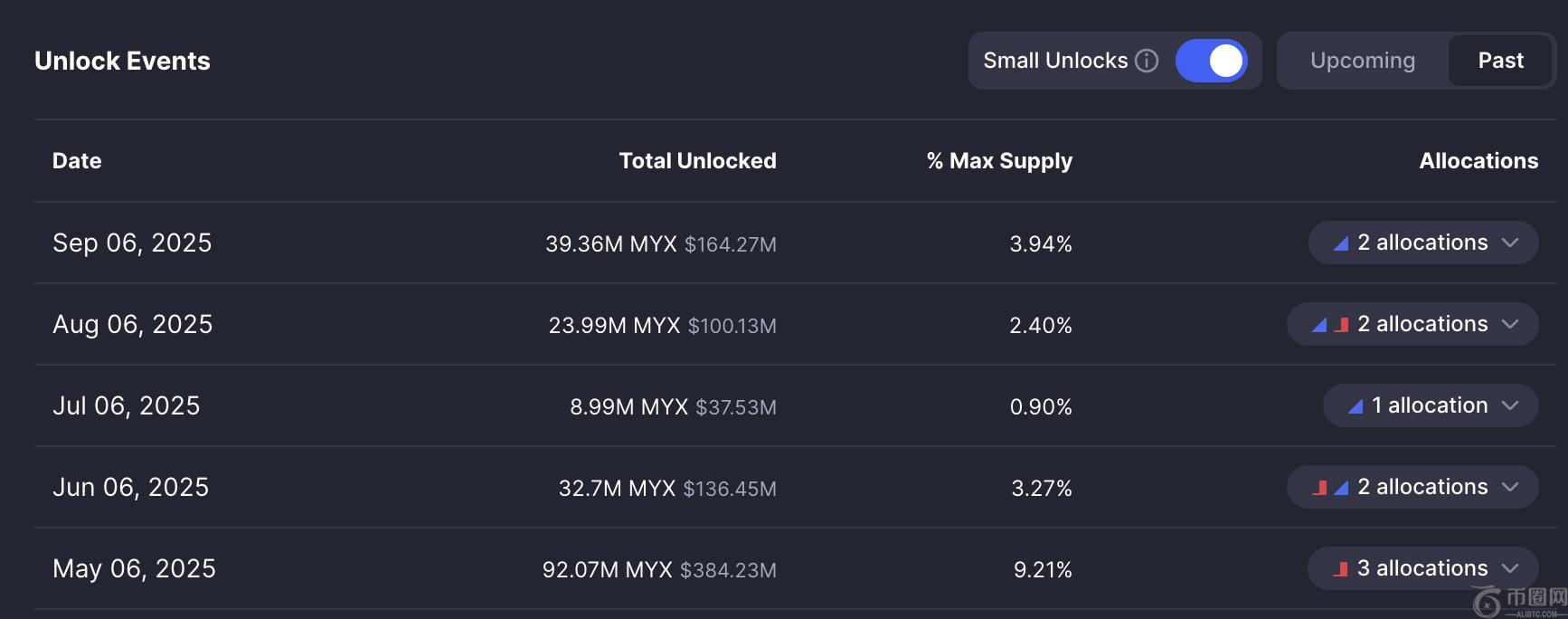Image resolution: width=1568 pixels, height=619 pixels.
Task: Click the Small Unlocks info icon
Action: tap(1147, 61)
